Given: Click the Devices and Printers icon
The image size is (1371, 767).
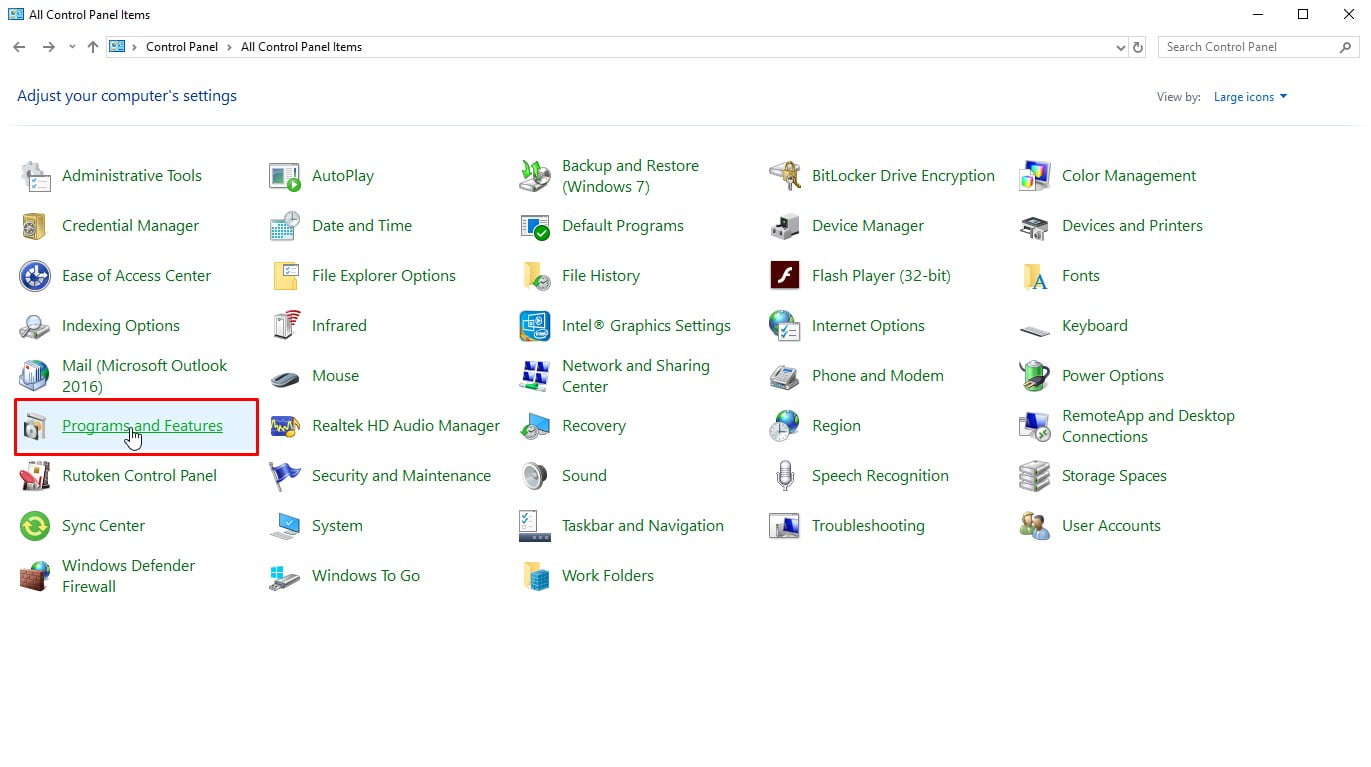Looking at the screenshot, I should [x=1035, y=226].
